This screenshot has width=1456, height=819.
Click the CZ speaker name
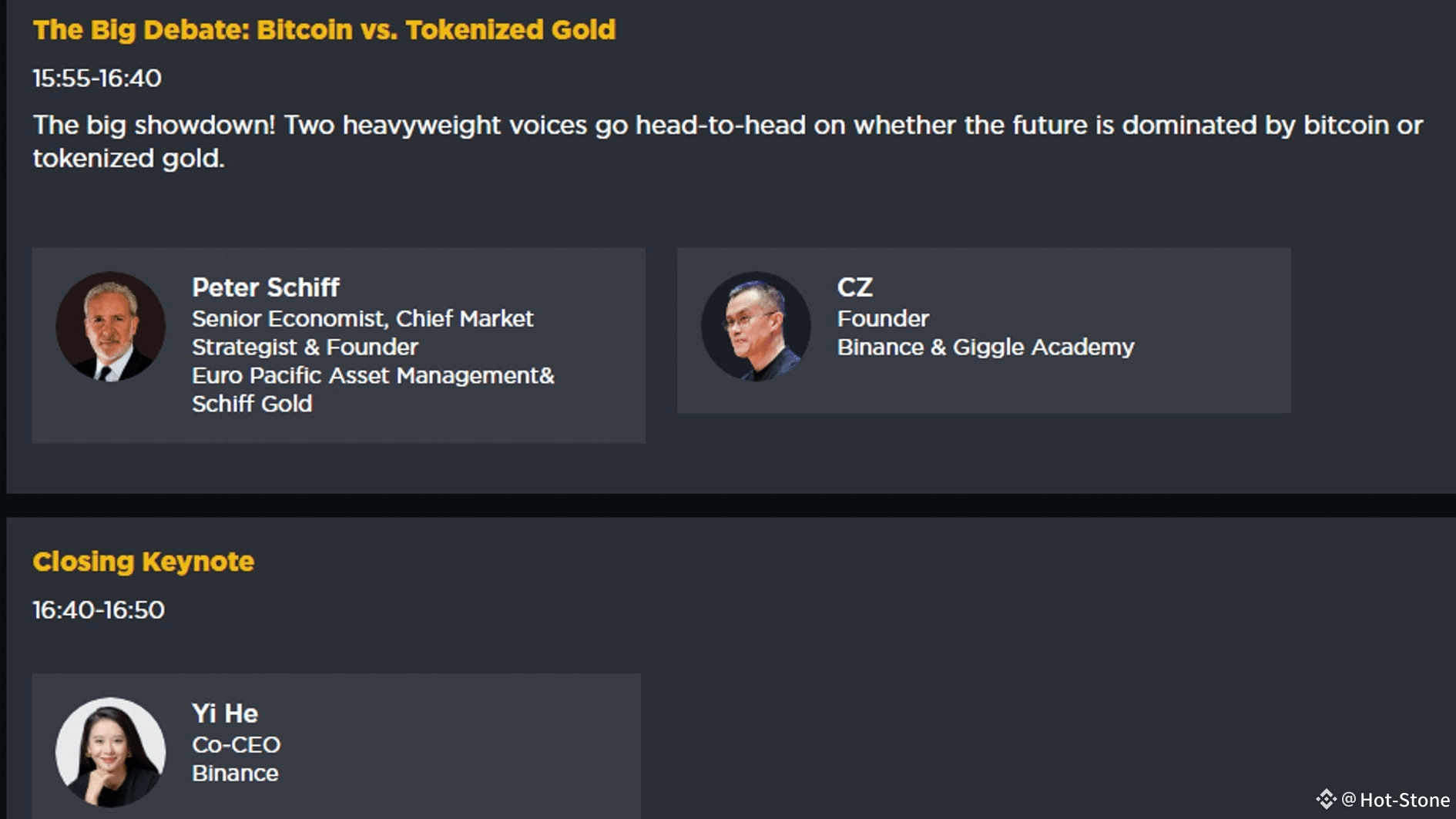855,287
